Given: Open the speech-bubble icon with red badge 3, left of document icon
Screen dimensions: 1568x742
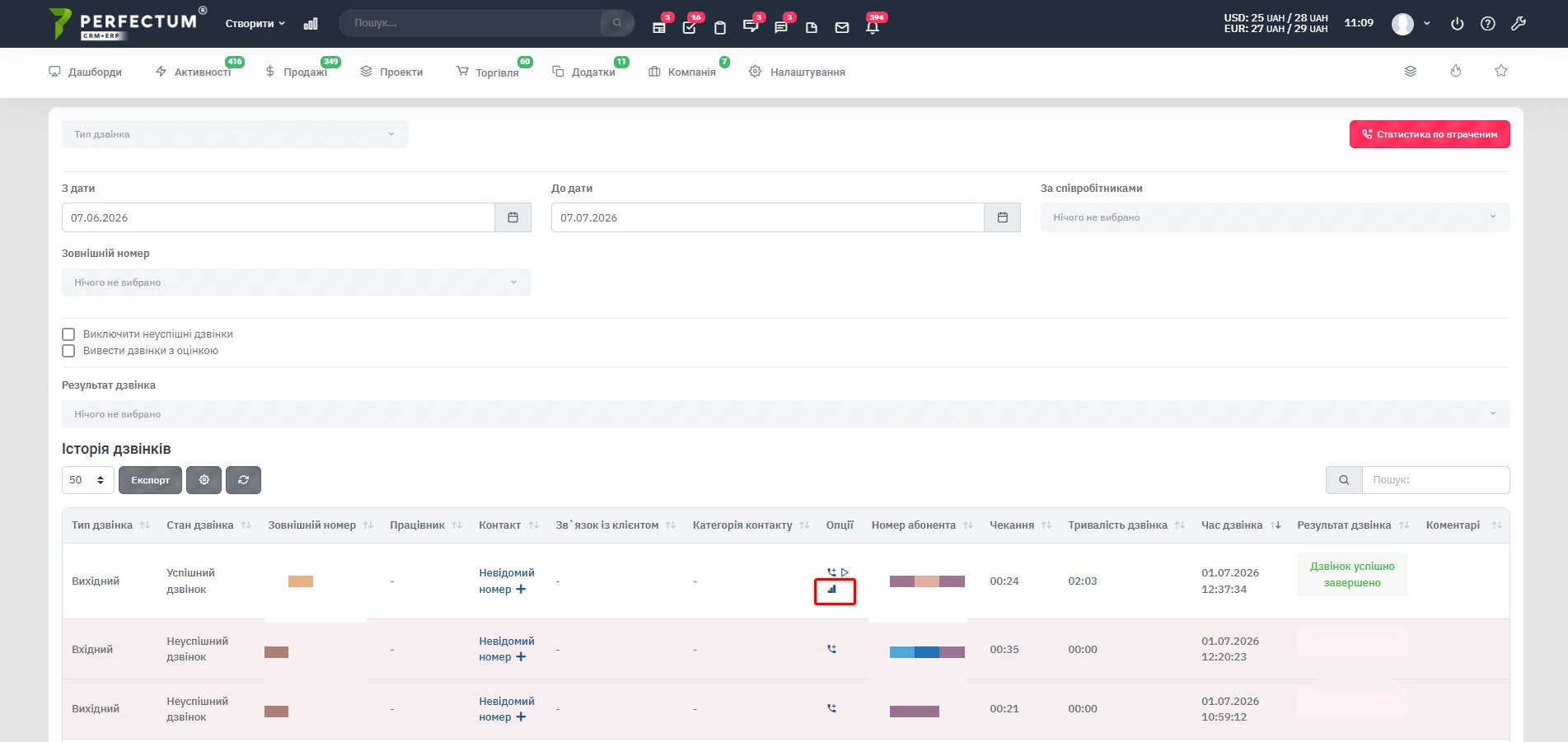Looking at the screenshot, I should pos(781,27).
